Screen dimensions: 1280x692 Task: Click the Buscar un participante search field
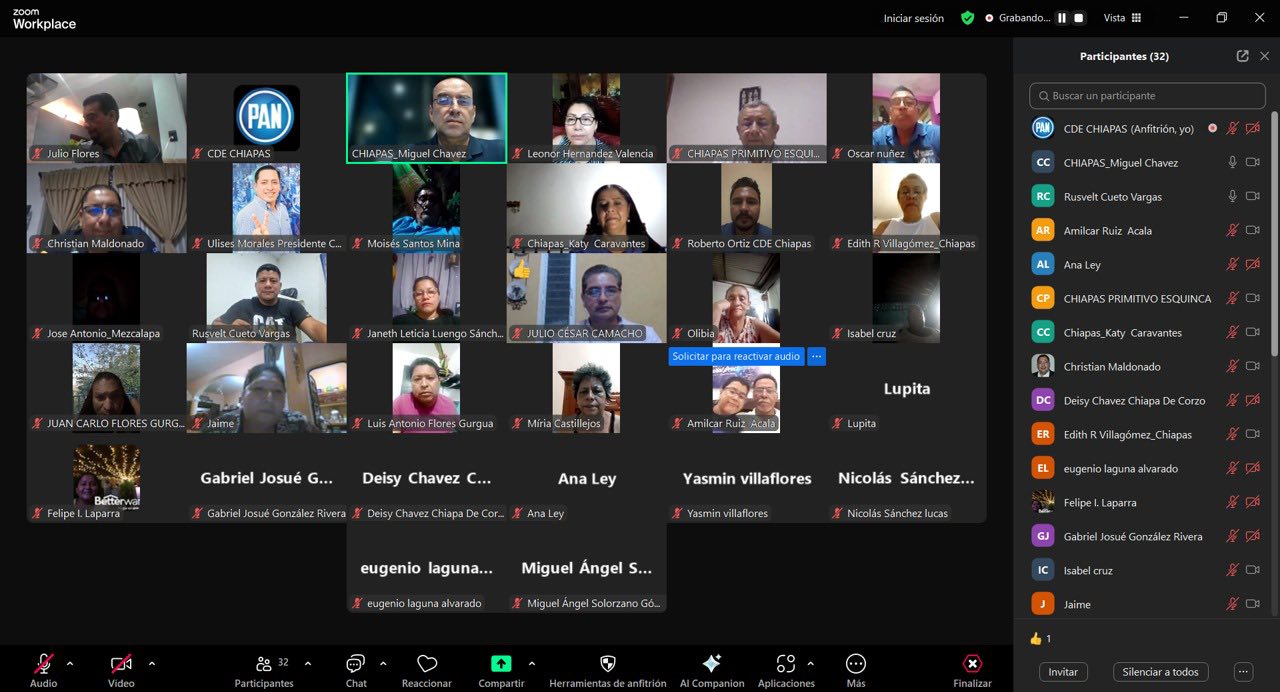pyautogui.click(x=1146, y=95)
